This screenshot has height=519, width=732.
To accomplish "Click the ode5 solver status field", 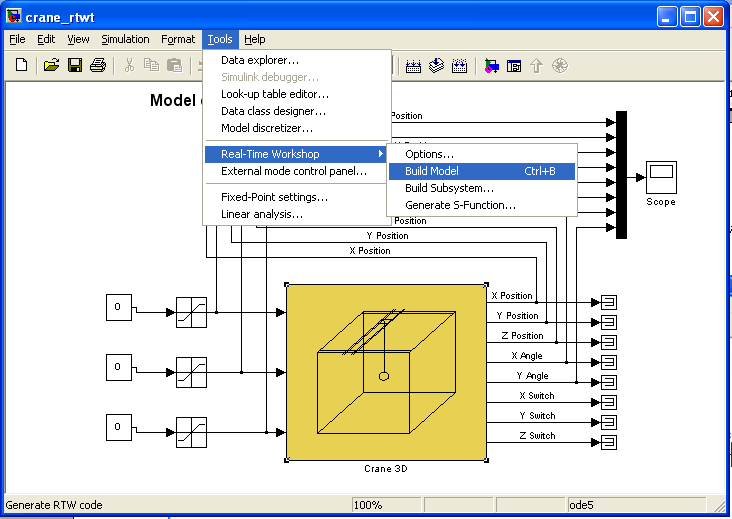I will click(x=636, y=505).
